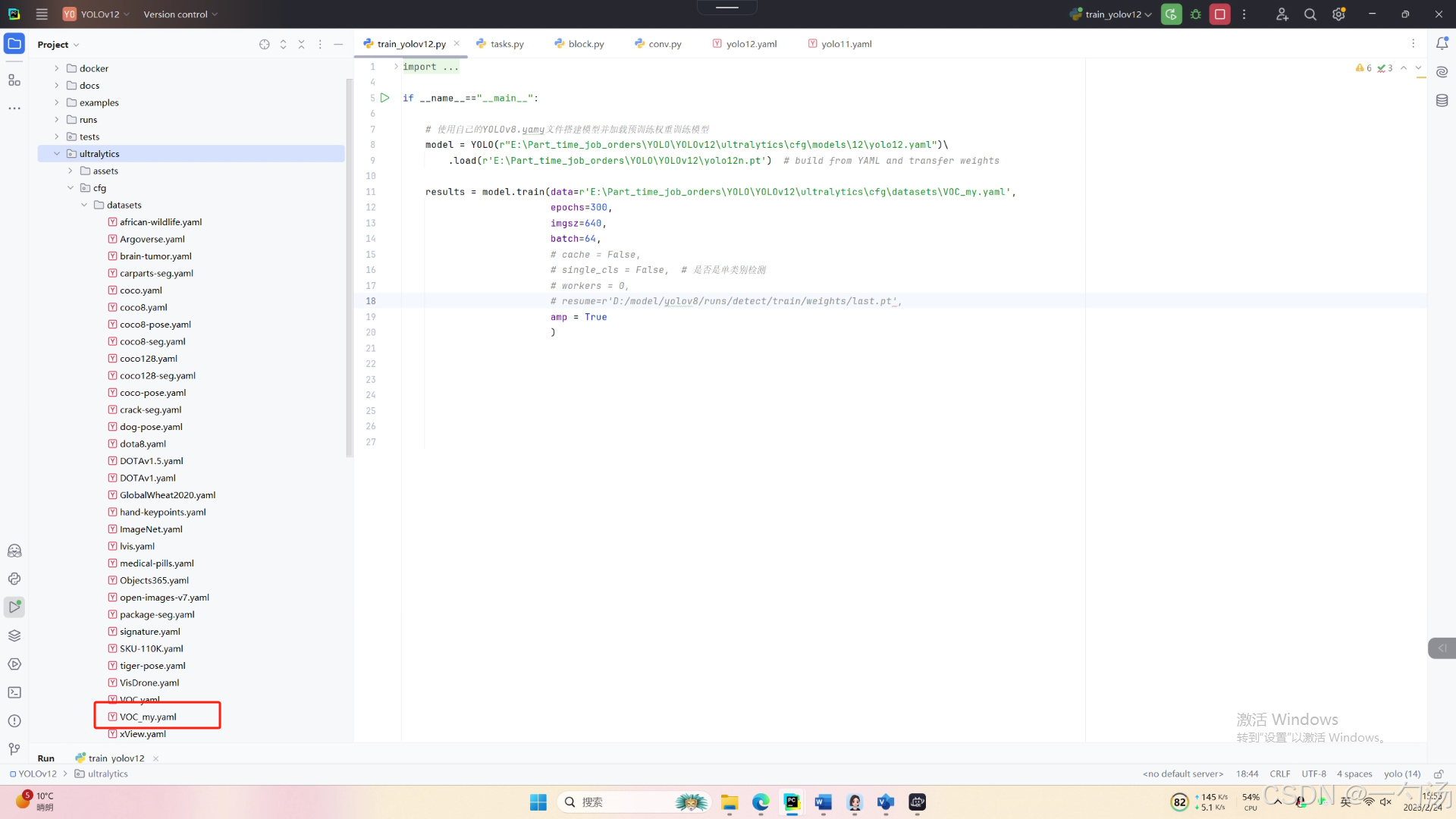Toggle the Run tool window button

[14, 607]
